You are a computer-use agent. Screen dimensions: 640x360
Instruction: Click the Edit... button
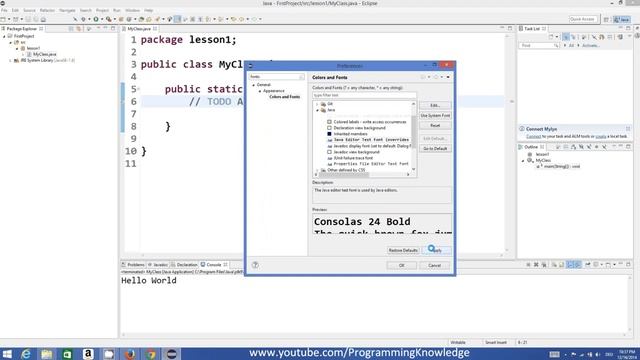click(435, 105)
